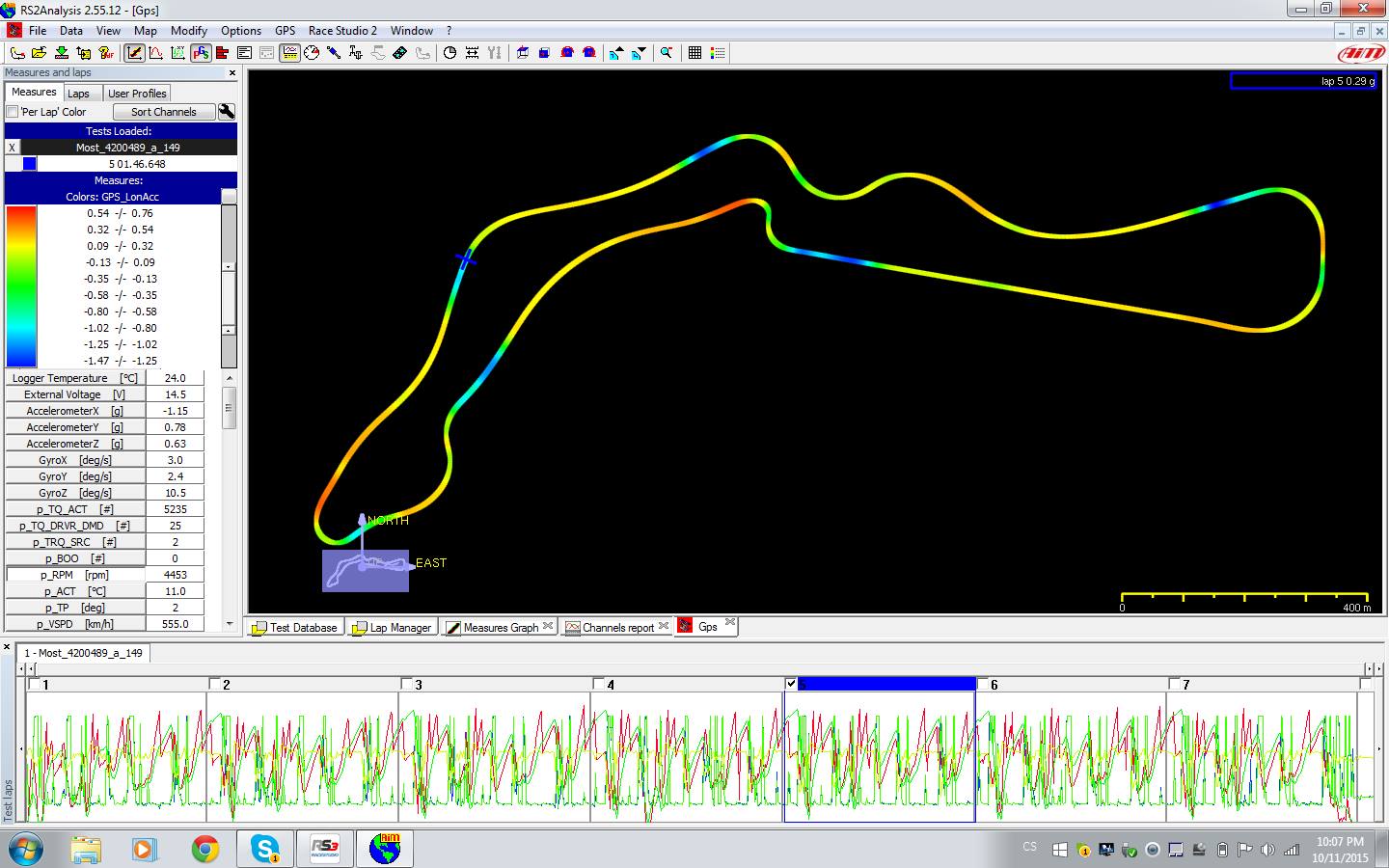Click the black grid icon in the toolbar
Screen dimensions: 1389x868
694,53
